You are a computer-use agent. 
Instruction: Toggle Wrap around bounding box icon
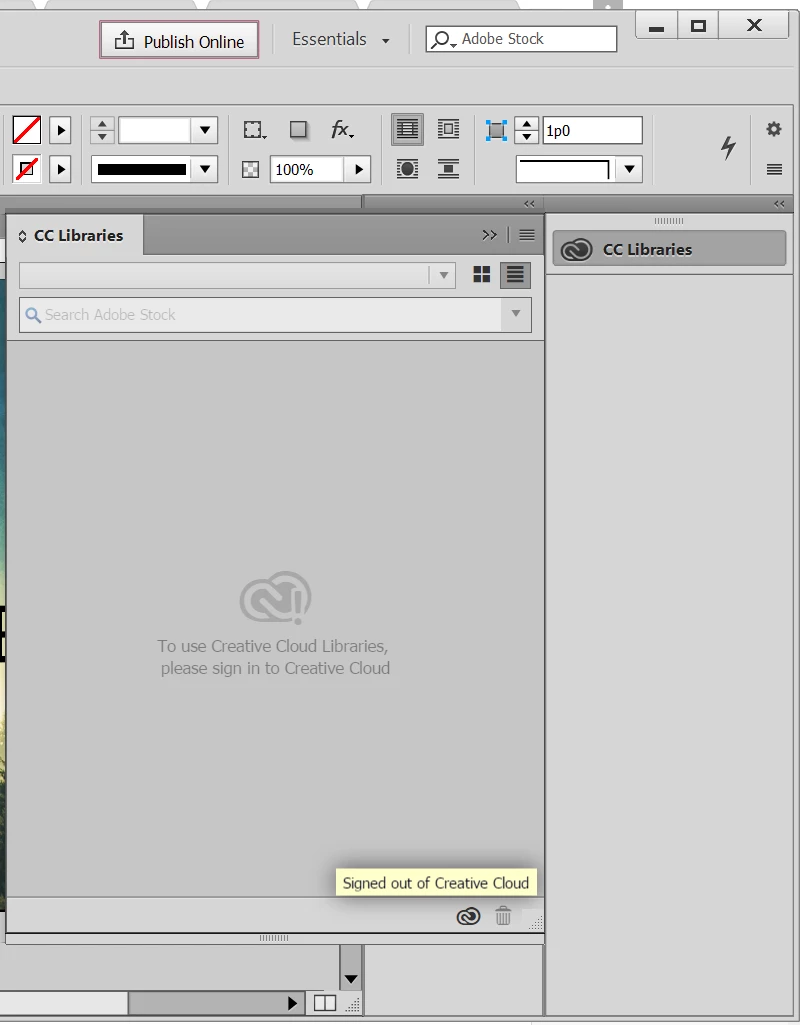pos(448,129)
